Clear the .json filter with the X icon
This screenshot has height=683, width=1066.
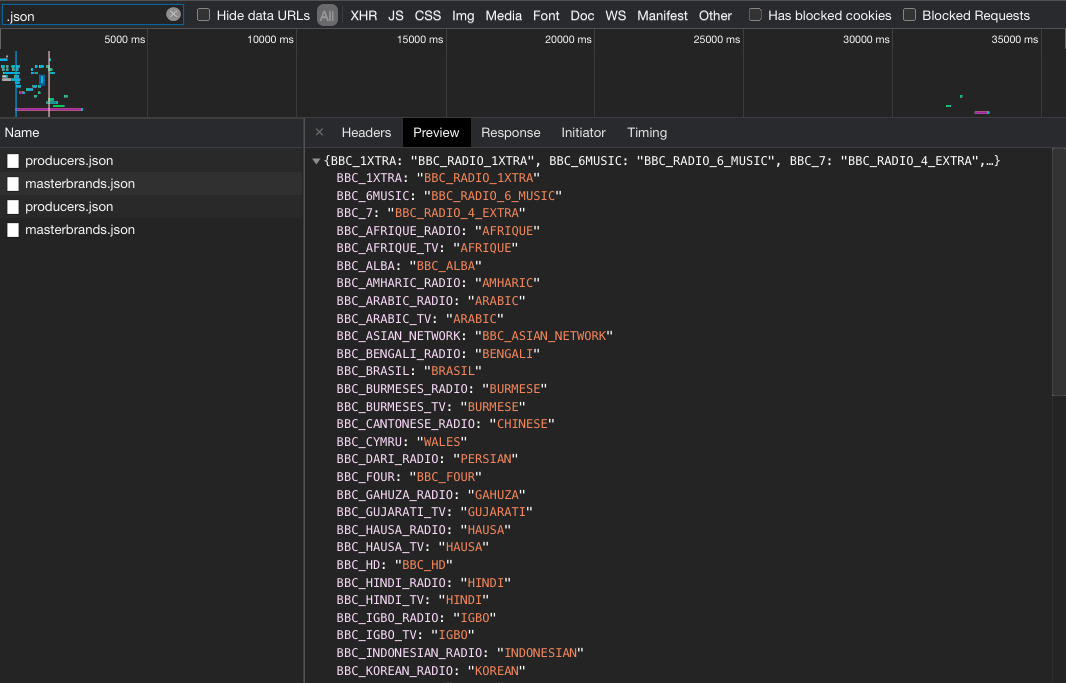[173, 14]
